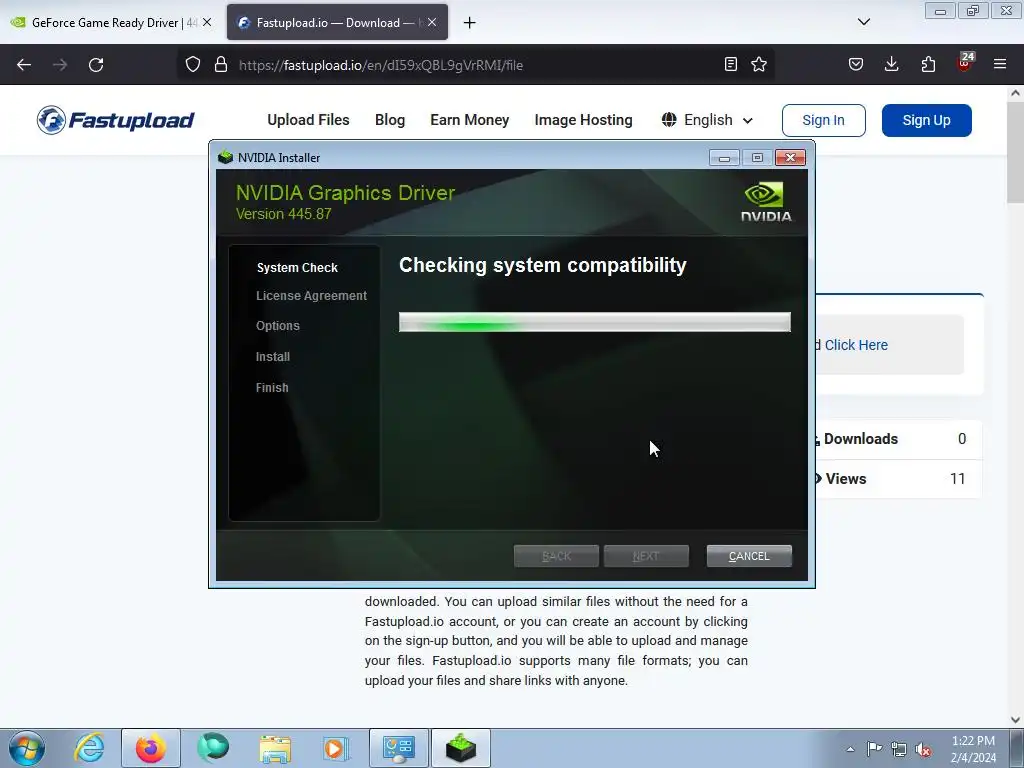Select the System Check step
The width and height of the screenshot is (1024, 768).
click(297, 268)
